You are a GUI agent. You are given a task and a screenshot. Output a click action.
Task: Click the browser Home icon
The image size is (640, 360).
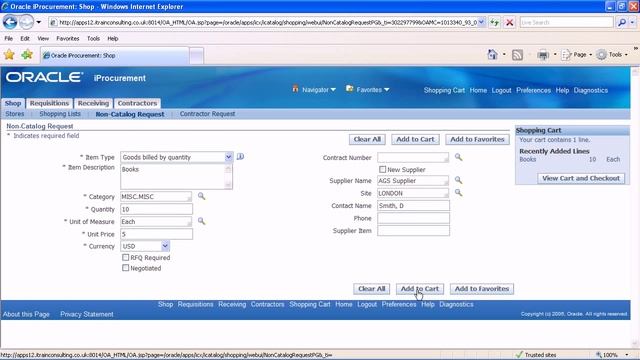click(x=493, y=54)
